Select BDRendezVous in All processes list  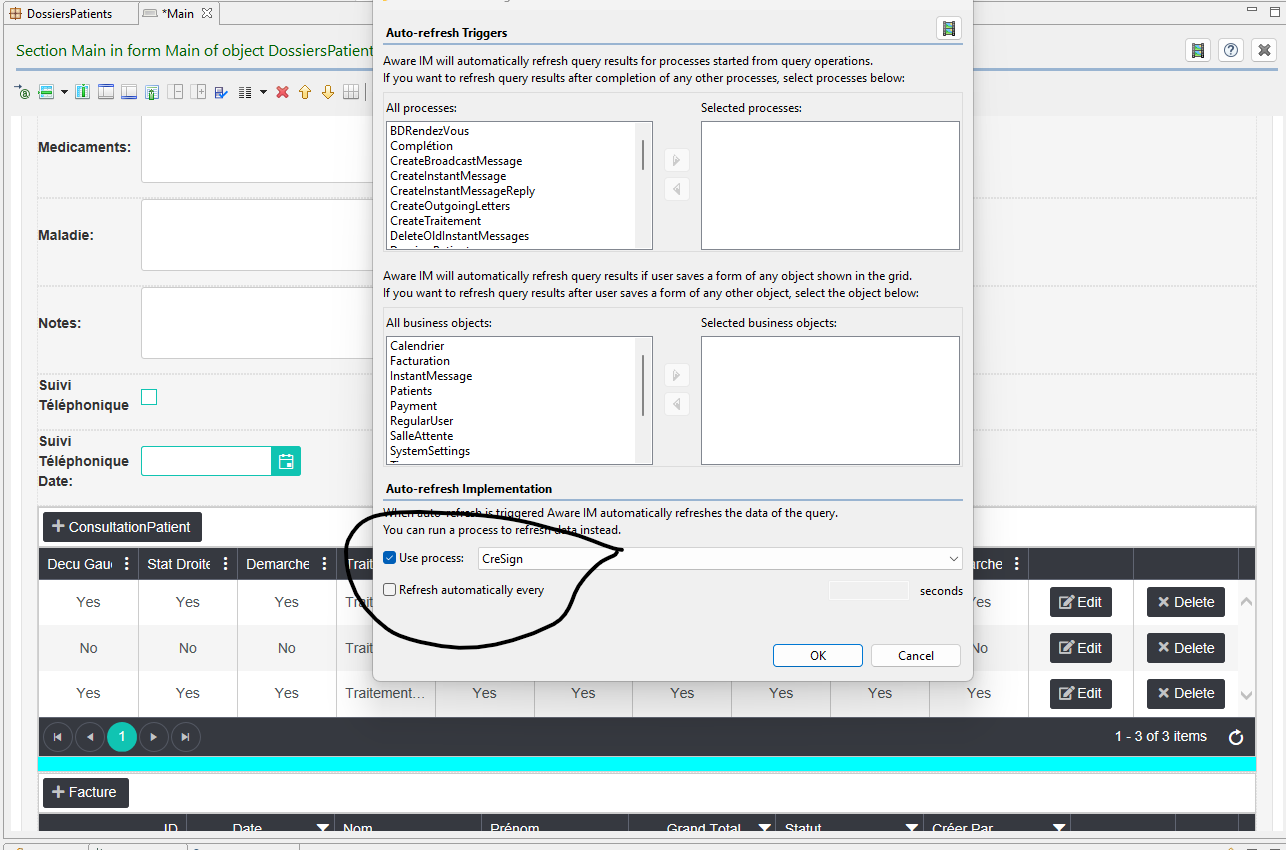pyautogui.click(x=429, y=131)
